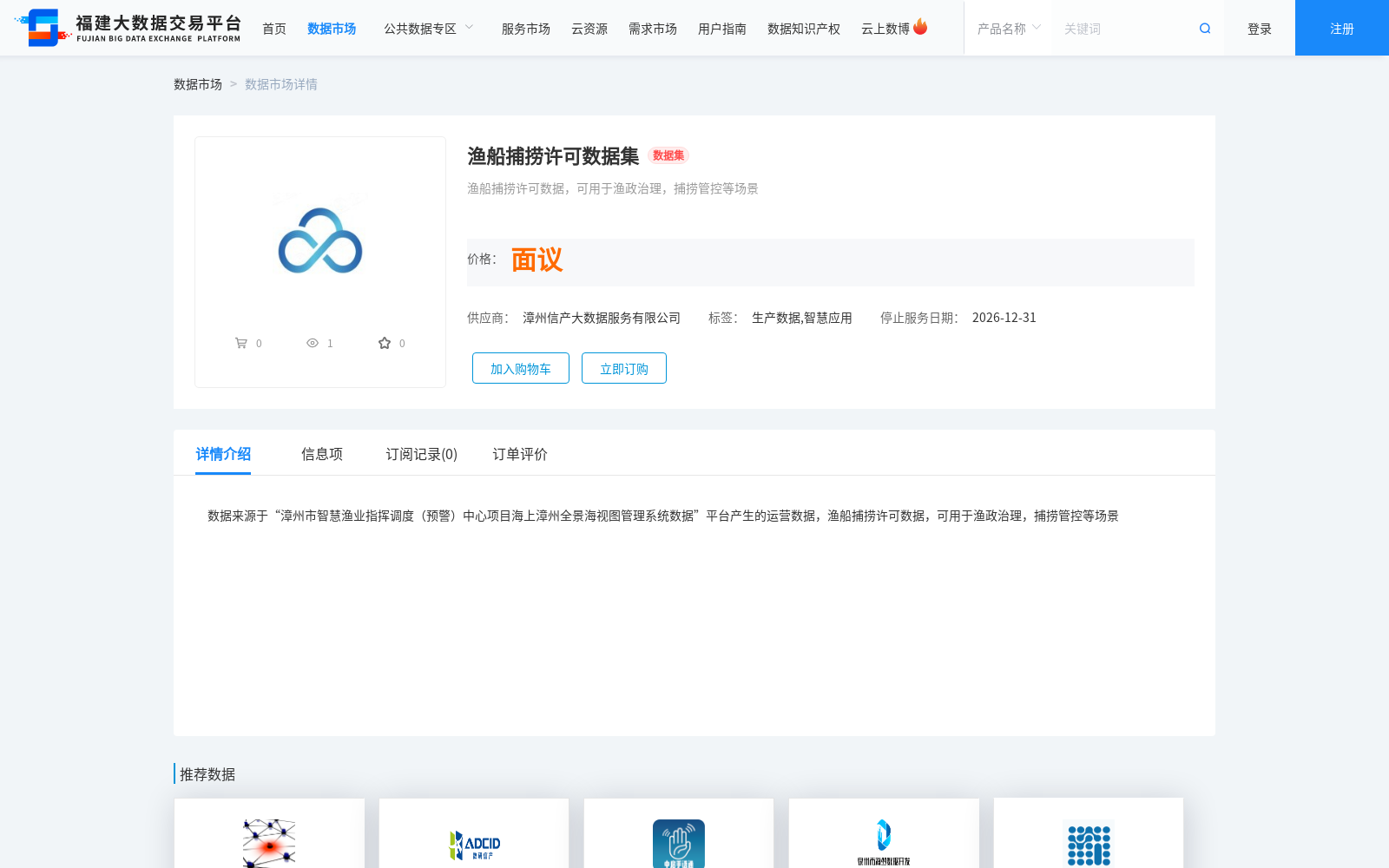Click the tags value 生产数据,智慧应用
1389x868 pixels.
pyautogui.click(x=802, y=318)
